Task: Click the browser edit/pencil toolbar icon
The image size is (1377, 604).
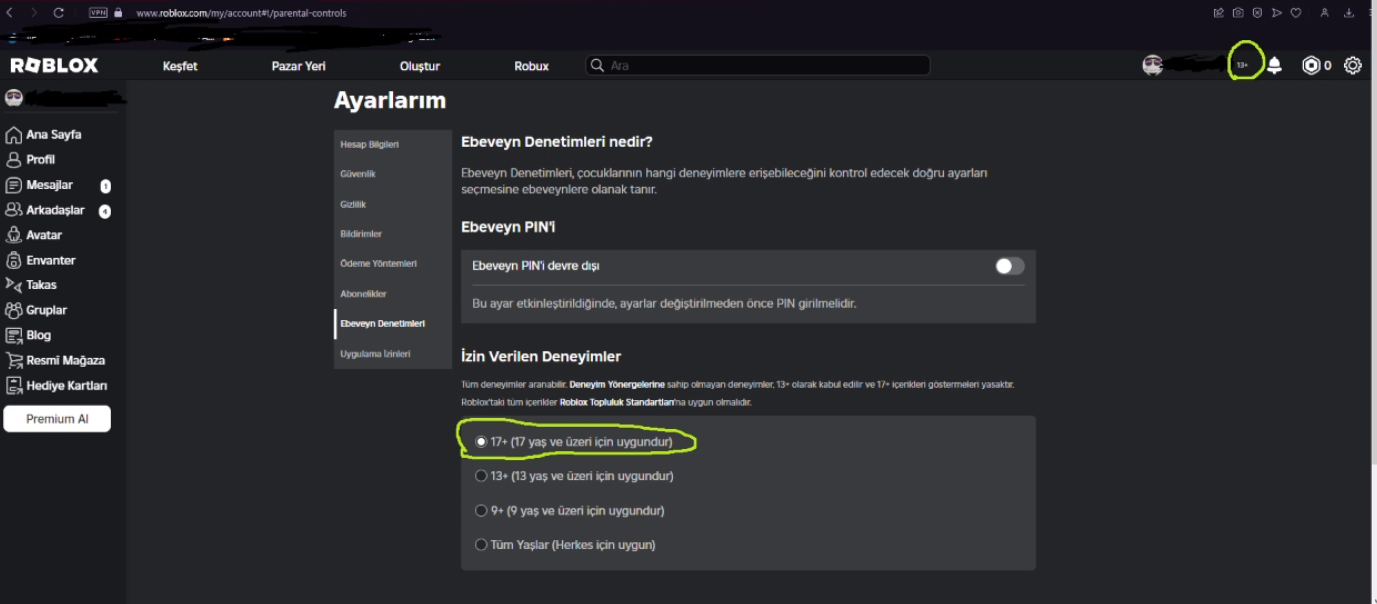Action: [x=1219, y=13]
